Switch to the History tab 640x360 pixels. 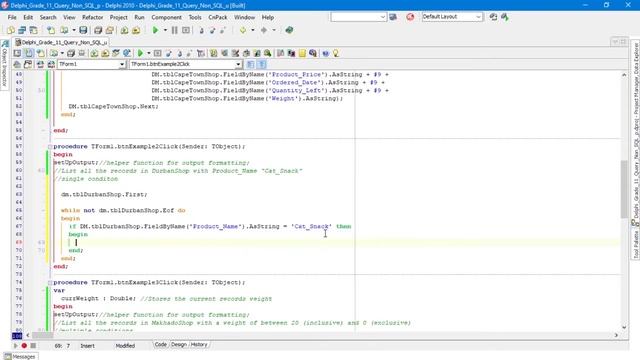click(x=199, y=345)
